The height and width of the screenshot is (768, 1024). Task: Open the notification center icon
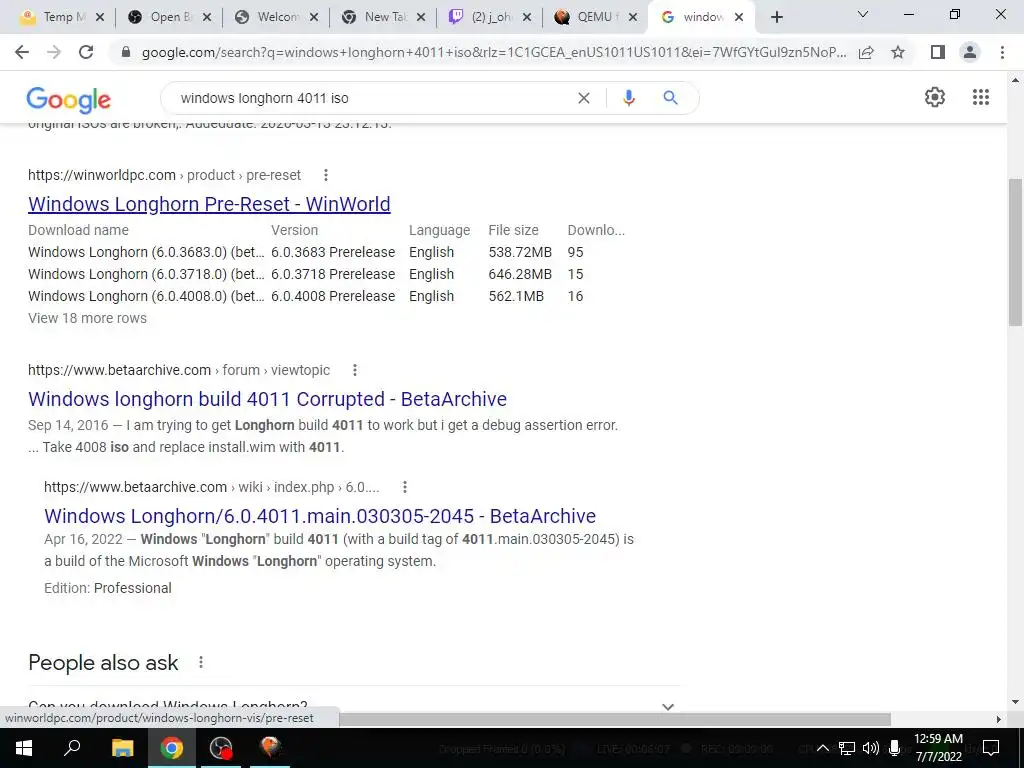pos(991,748)
